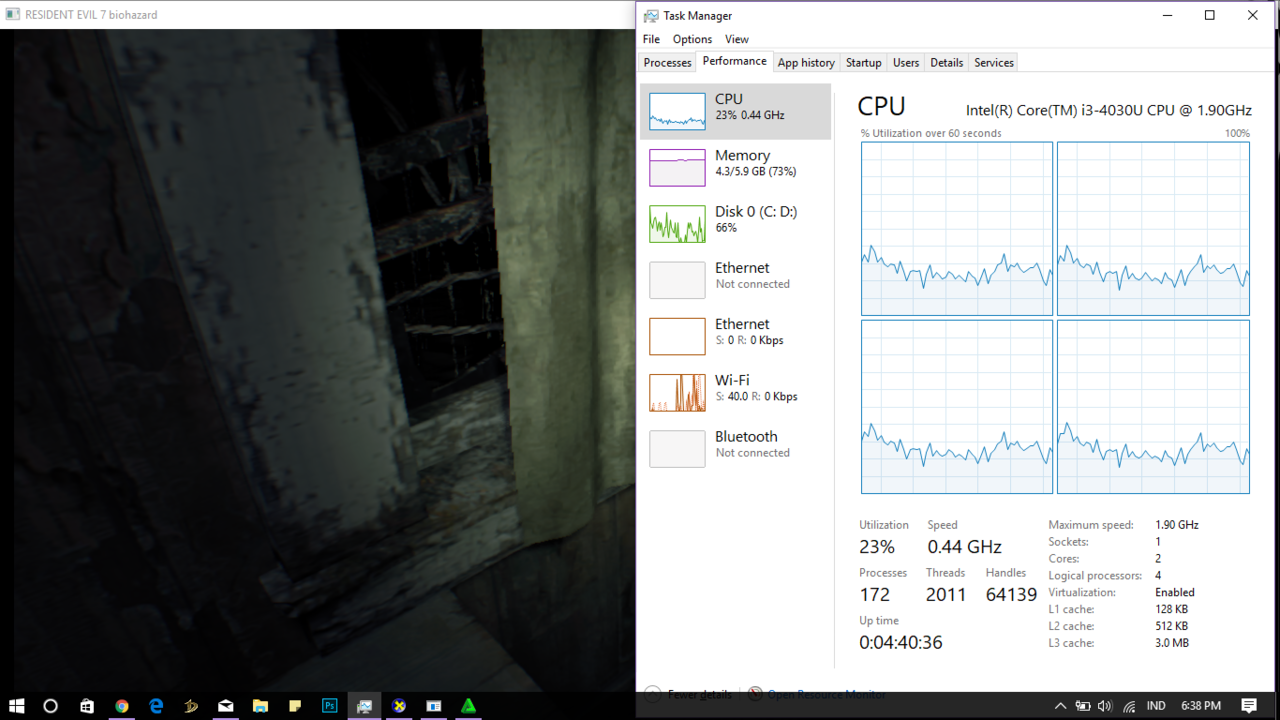Viewport: 1280px width, 720px height.
Task: Switch to the Startup tab
Action: point(863,62)
